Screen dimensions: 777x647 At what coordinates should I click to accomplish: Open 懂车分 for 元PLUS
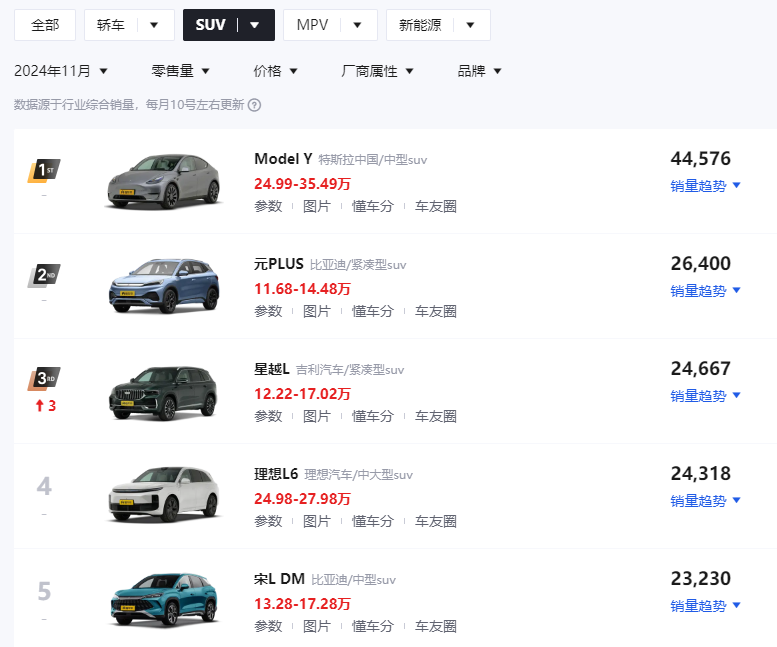[x=373, y=311]
